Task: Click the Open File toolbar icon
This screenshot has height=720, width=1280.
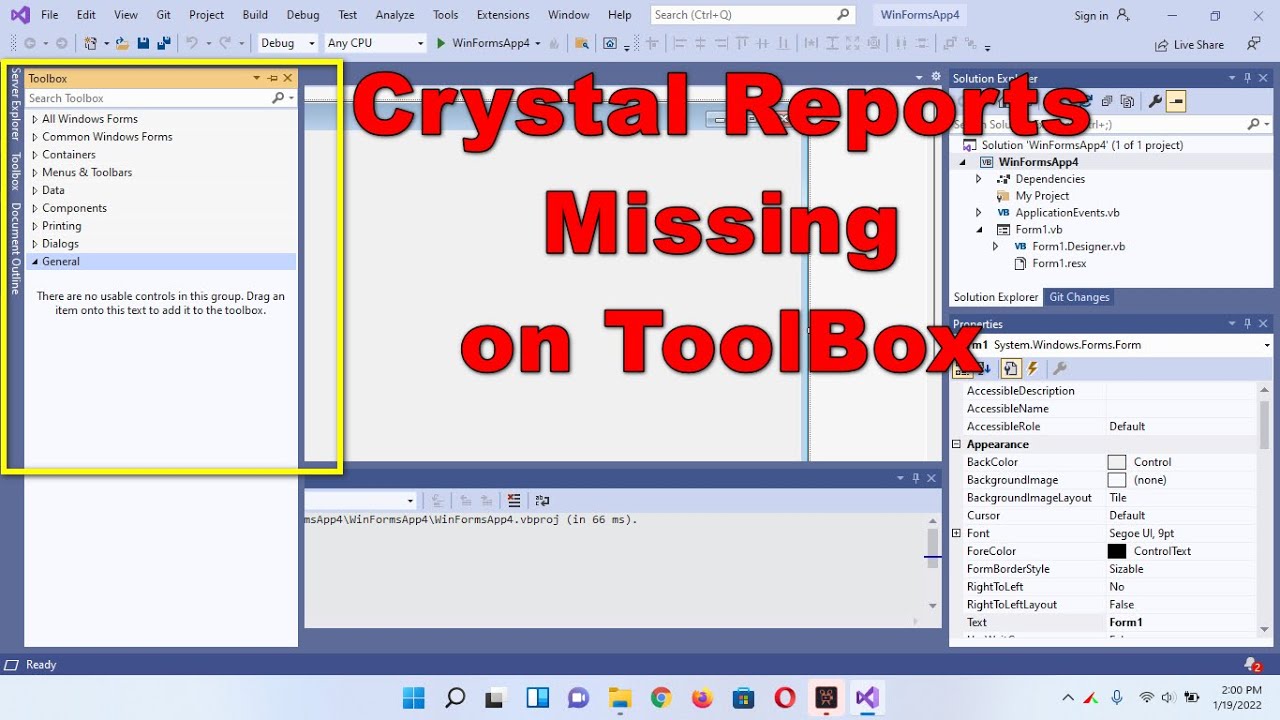Action: pos(122,43)
